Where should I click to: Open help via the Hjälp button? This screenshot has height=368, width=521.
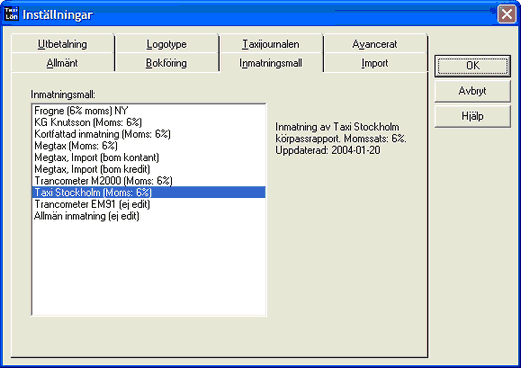click(x=472, y=116)
